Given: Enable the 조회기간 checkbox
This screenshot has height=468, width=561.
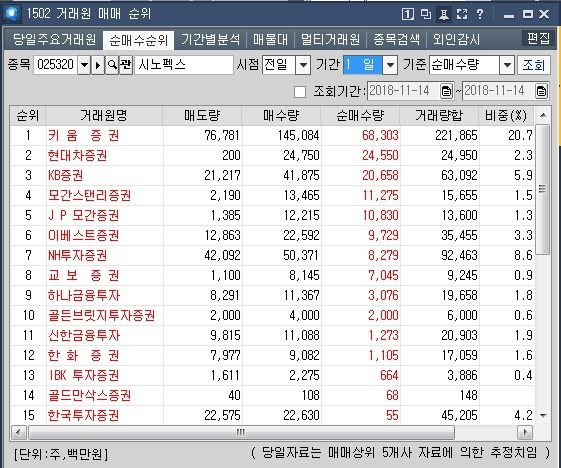Looking at the screenshot, I should click(300, 92).
